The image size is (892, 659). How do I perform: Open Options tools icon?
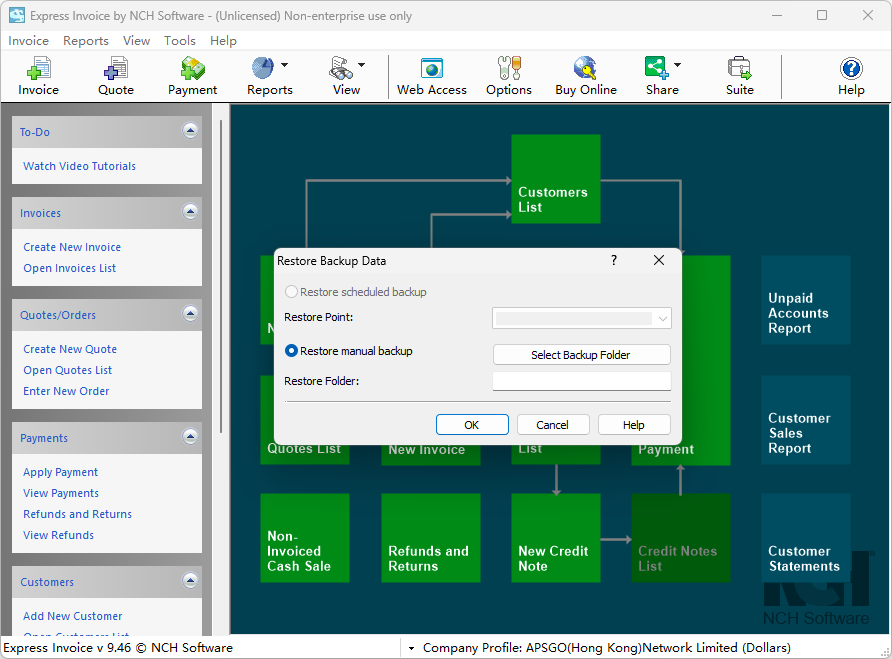[509, 76]
